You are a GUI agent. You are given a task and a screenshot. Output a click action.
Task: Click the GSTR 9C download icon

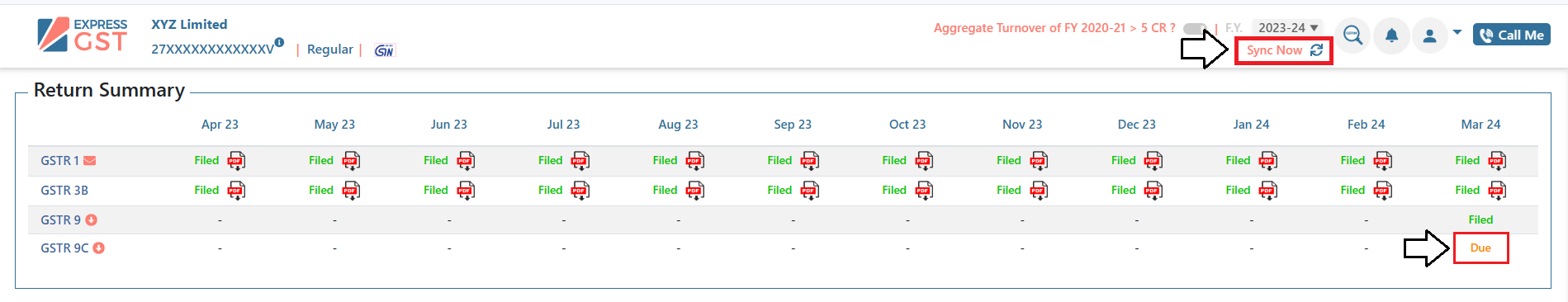[98, 248]
